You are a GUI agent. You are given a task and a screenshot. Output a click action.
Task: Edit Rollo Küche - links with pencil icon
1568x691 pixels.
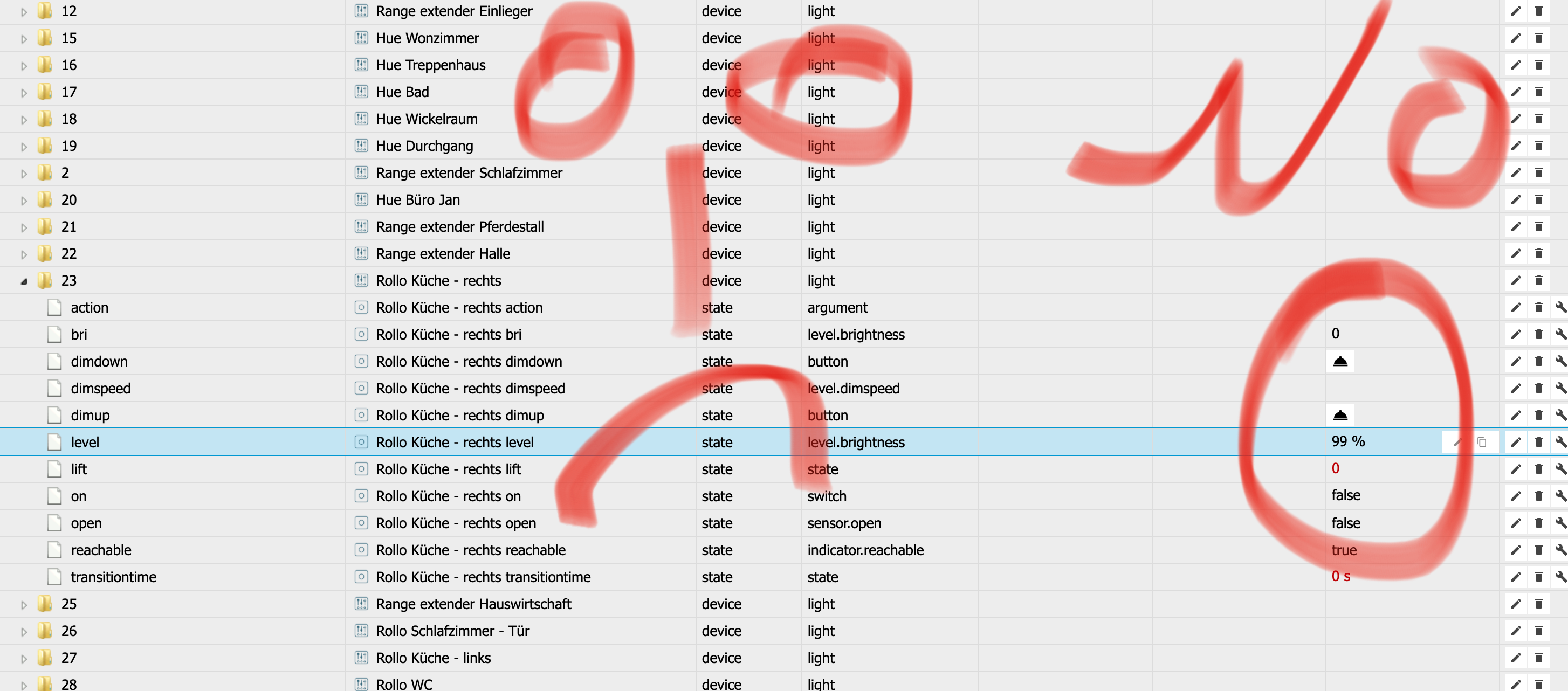tap(1516, 658)
